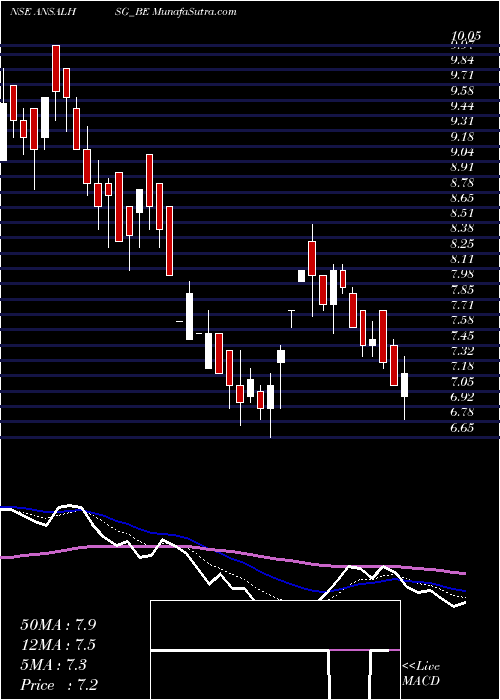Image resolution: width=500 pixels, height=700 pixels.
Task: Click the 7.98 price axis label
Action: coord(462,274)
